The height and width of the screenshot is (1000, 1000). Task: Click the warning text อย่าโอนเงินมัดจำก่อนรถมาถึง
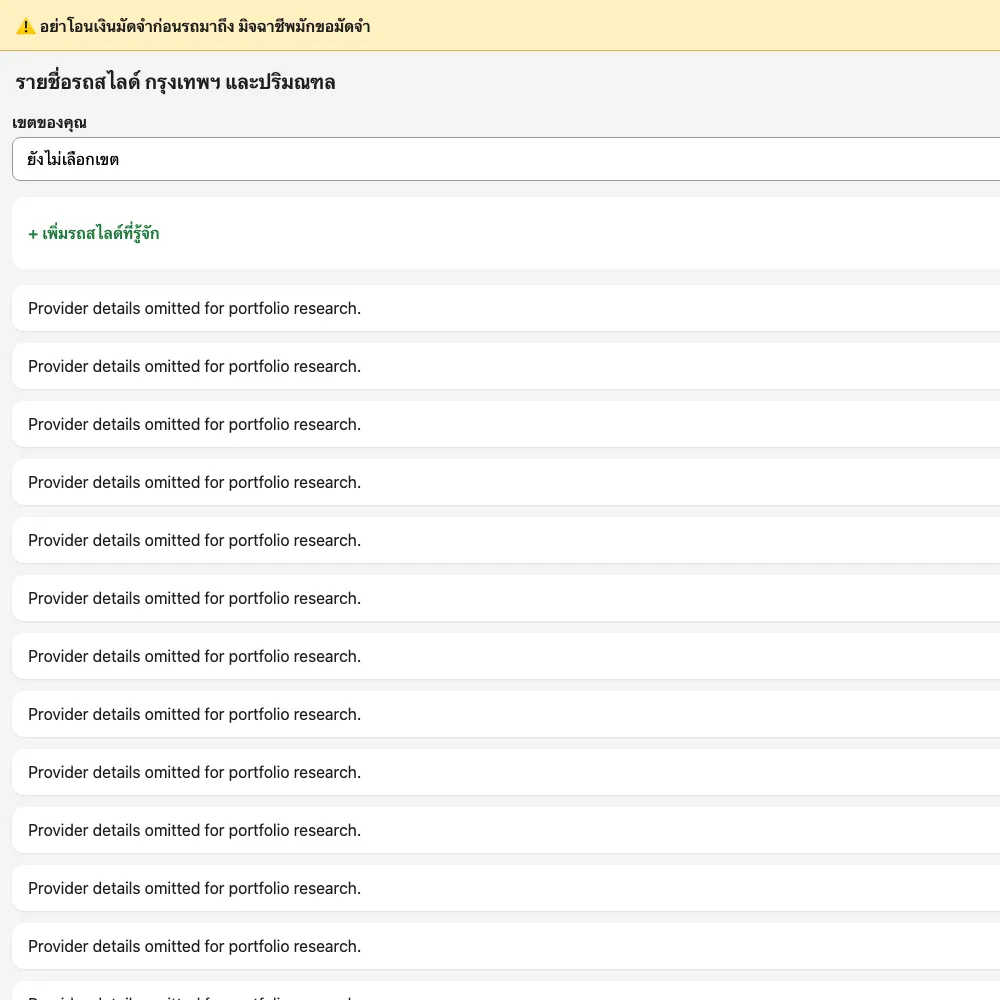click(137, 27)
